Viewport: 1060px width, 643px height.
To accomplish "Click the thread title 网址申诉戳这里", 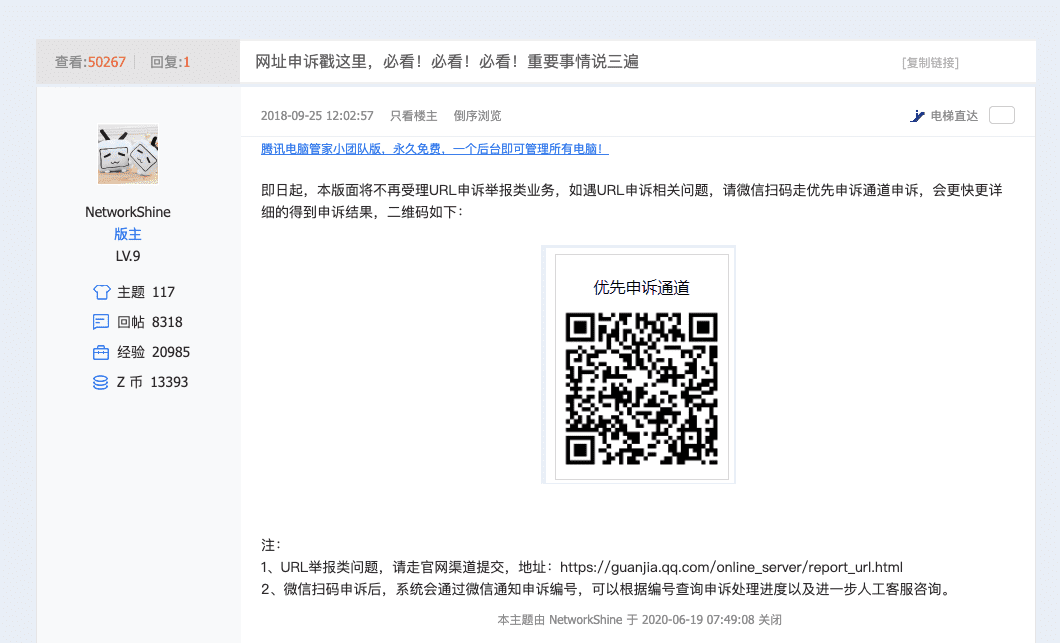I will point(447,62).
